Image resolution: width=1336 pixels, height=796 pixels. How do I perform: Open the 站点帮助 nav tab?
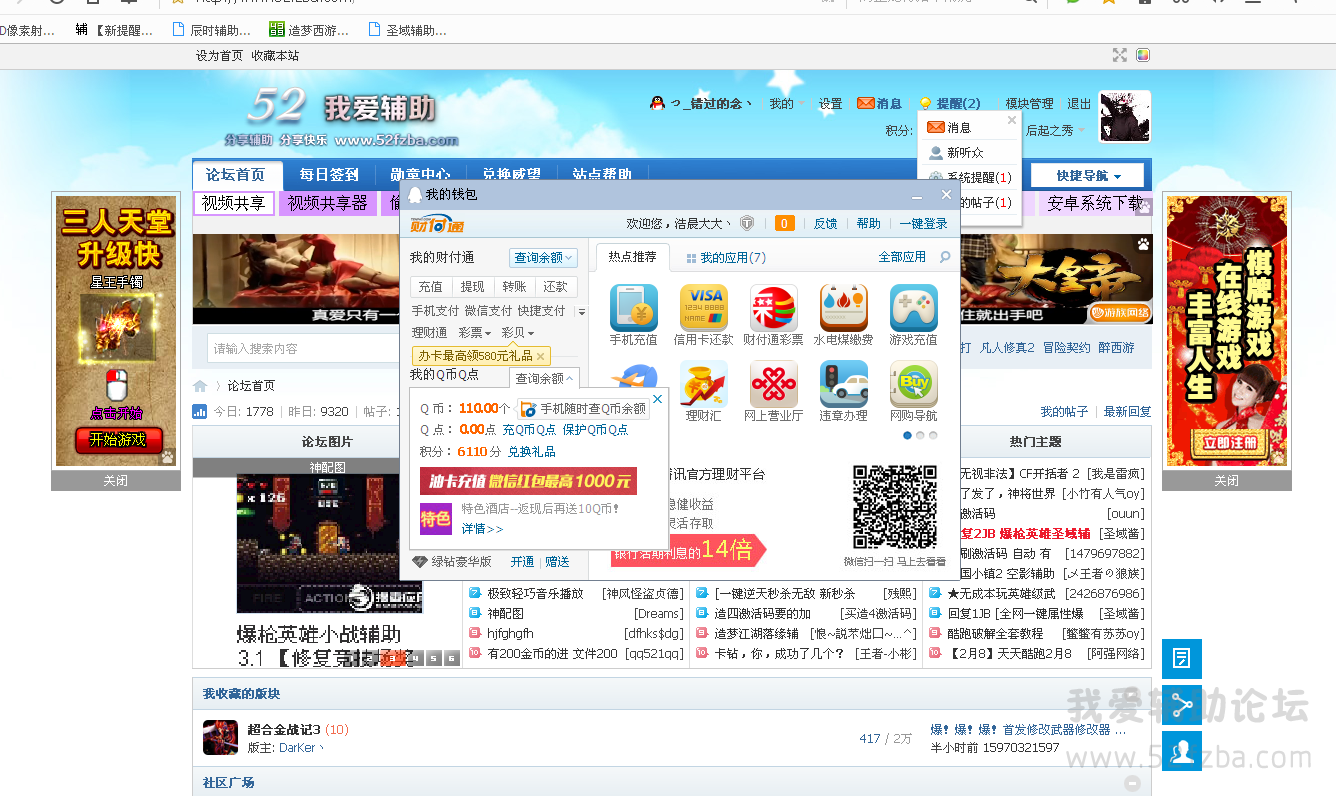point(602,174)
